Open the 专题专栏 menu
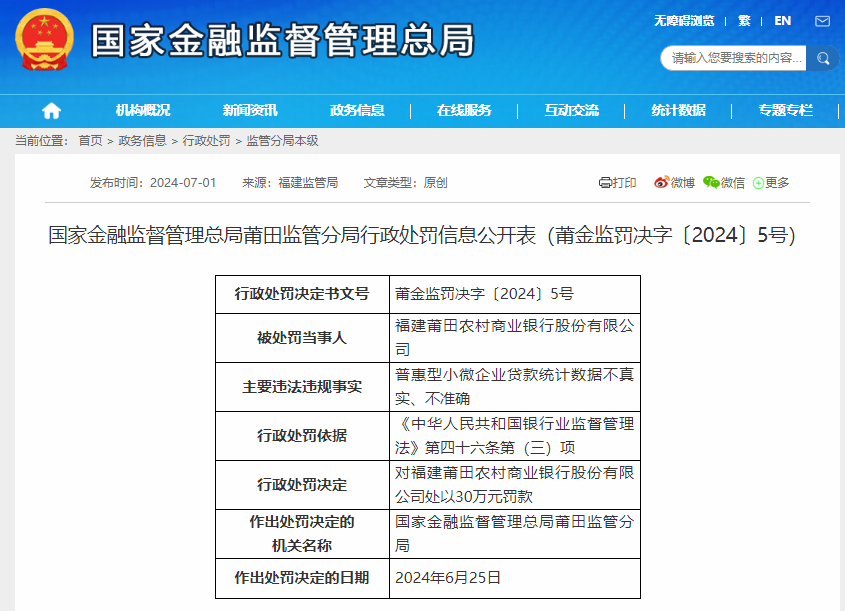Viewport: 845px width, 611px height. tap(786, 110)
